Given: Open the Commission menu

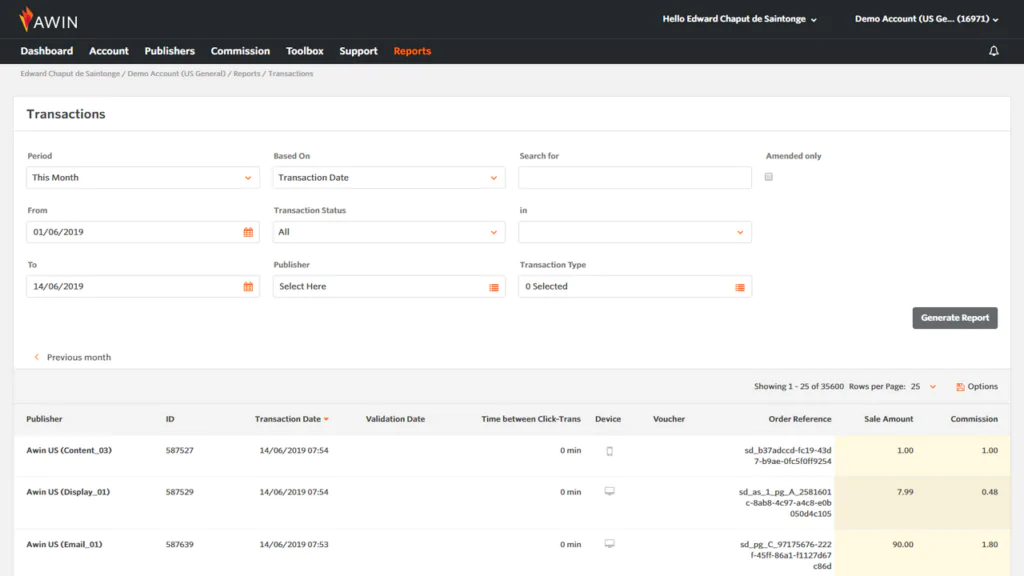Looking at the screenshot, I should click(240, 51).
